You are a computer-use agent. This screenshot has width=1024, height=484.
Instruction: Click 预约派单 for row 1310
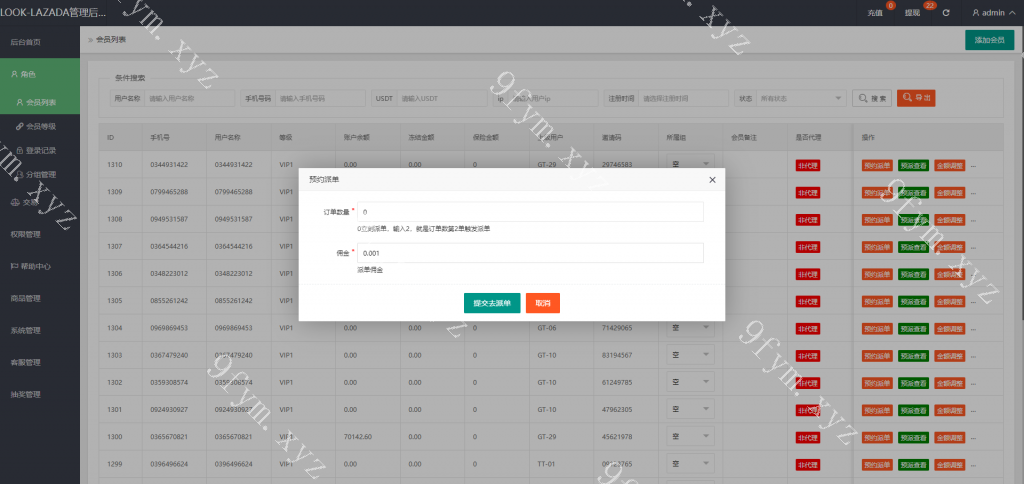tap(876, 166)
